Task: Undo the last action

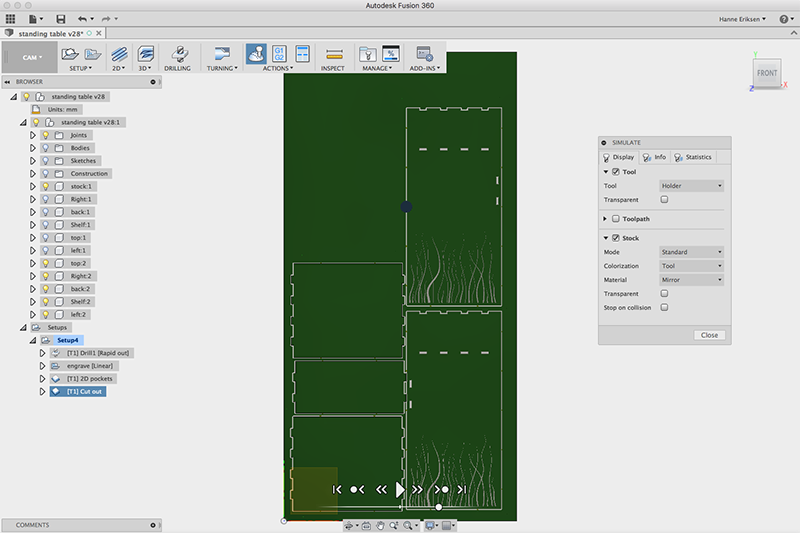Action: tap(82, 19)
